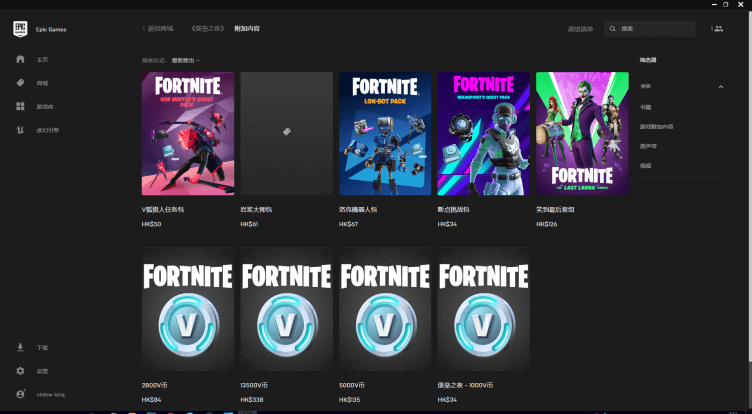Open the Unreal Engine (虚幻引擎) icon
Screen dimensions: 752x414
(x=20, y=130)
